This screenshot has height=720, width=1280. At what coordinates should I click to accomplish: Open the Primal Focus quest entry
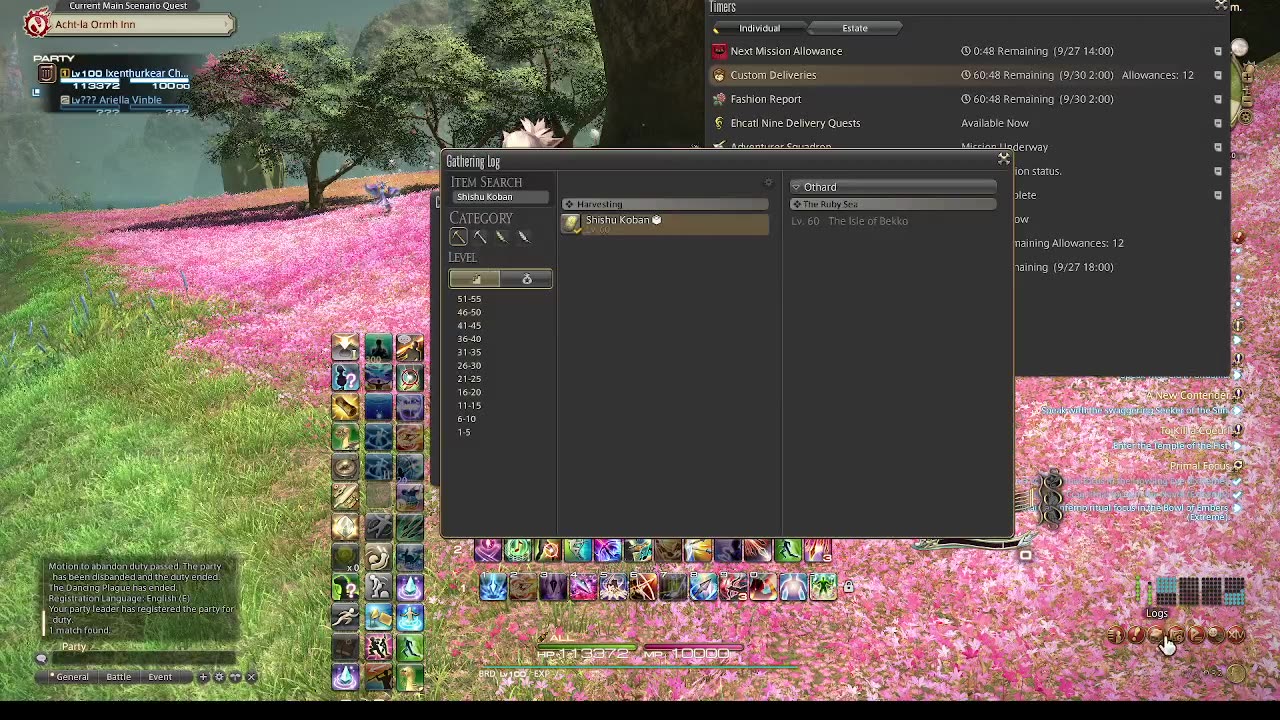[1201, 466]
